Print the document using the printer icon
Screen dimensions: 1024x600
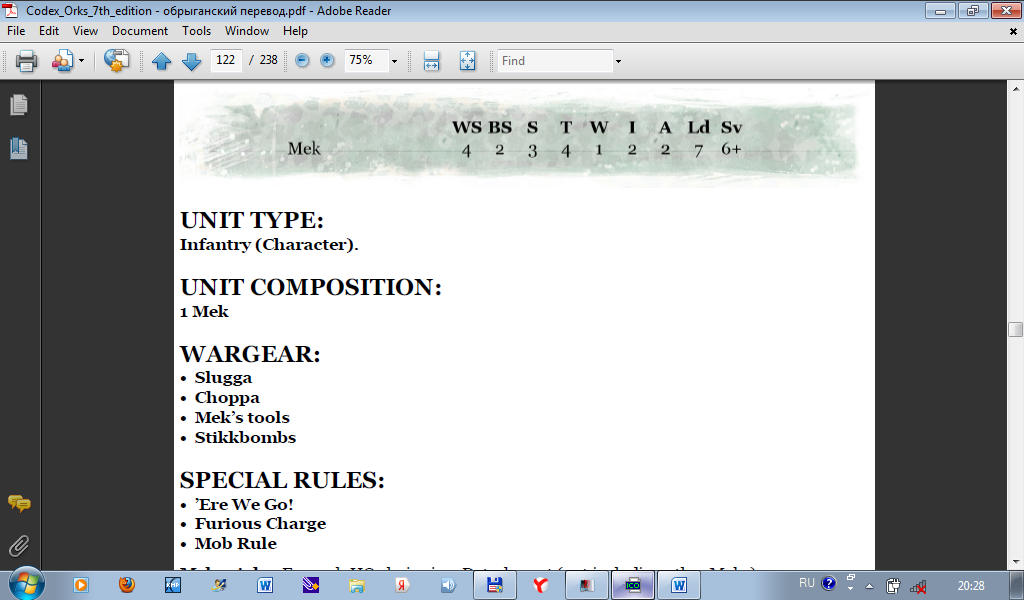[x=27, y=61]
